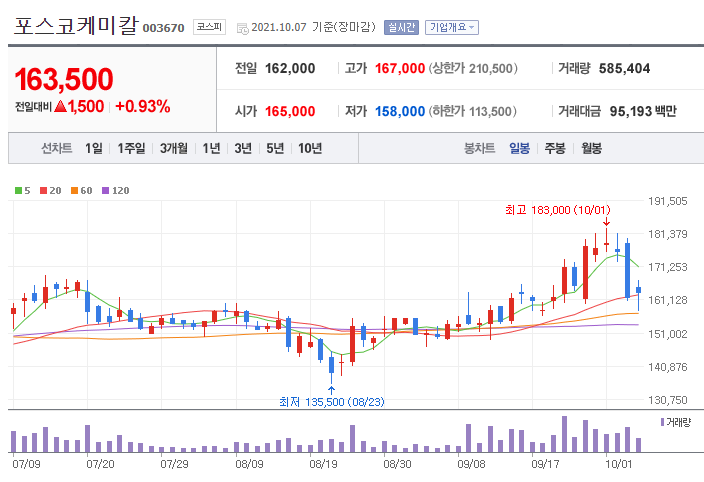Click the 08/19 date axis label
Viewport: 704px width, 482px height.
tap(323, 464)
